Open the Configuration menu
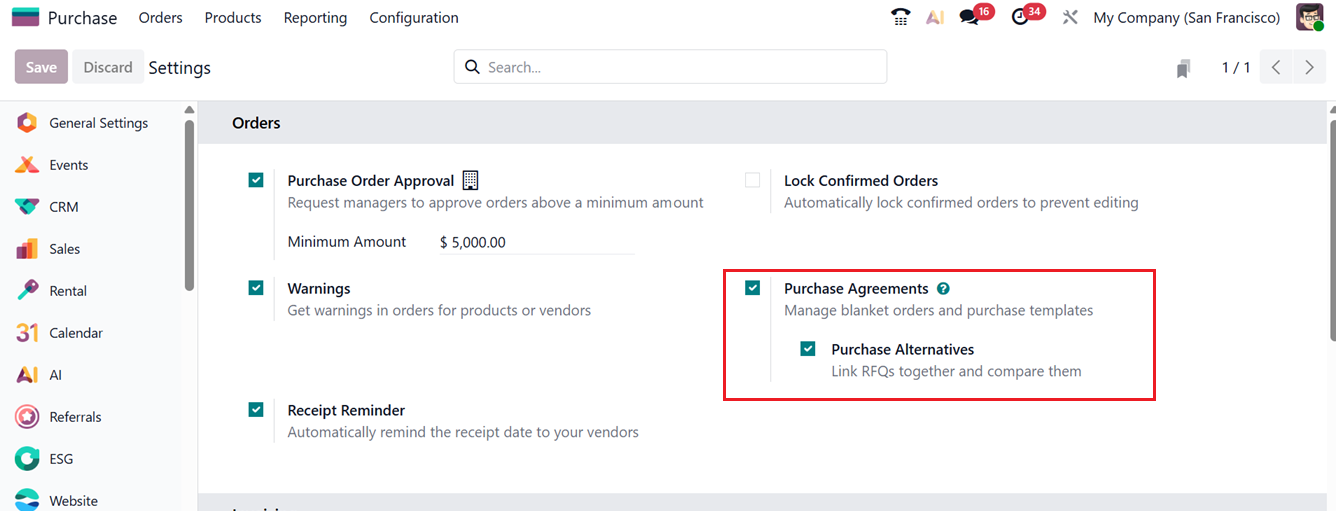 click(414, 18)
